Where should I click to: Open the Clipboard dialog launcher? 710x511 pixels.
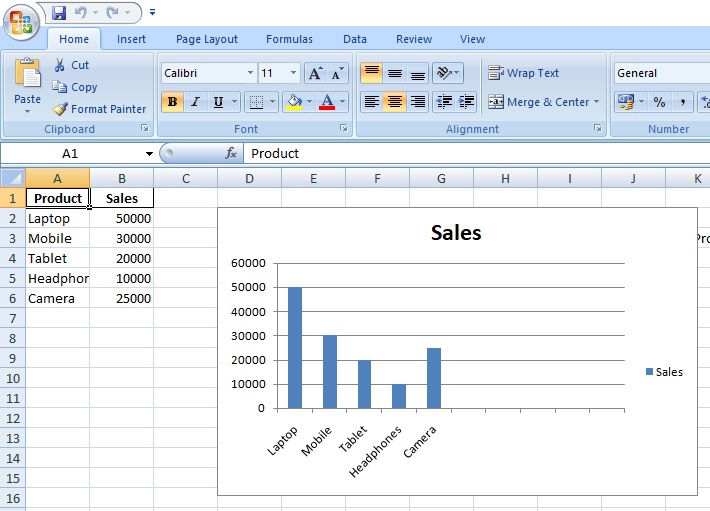(x=145, y=129)
